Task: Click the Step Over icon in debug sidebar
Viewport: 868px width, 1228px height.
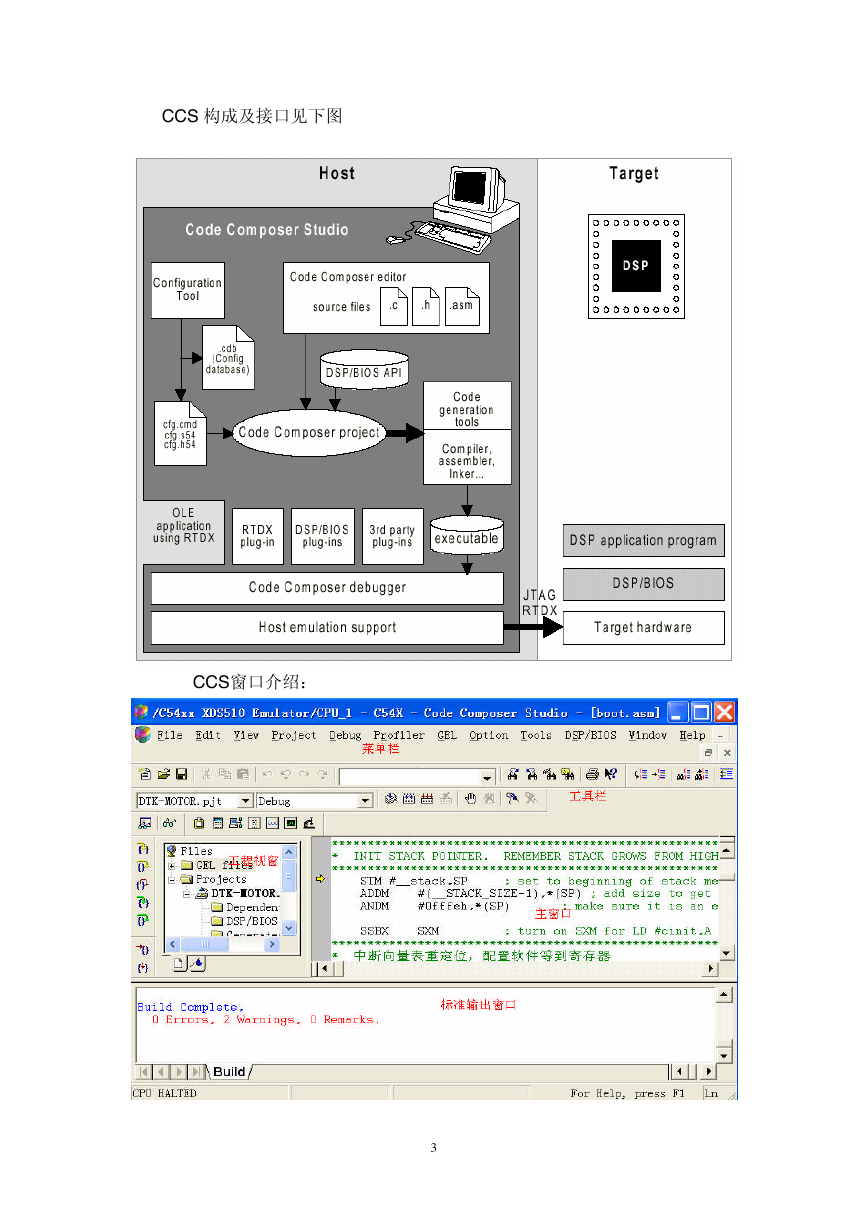Action: tap(143, 867)
